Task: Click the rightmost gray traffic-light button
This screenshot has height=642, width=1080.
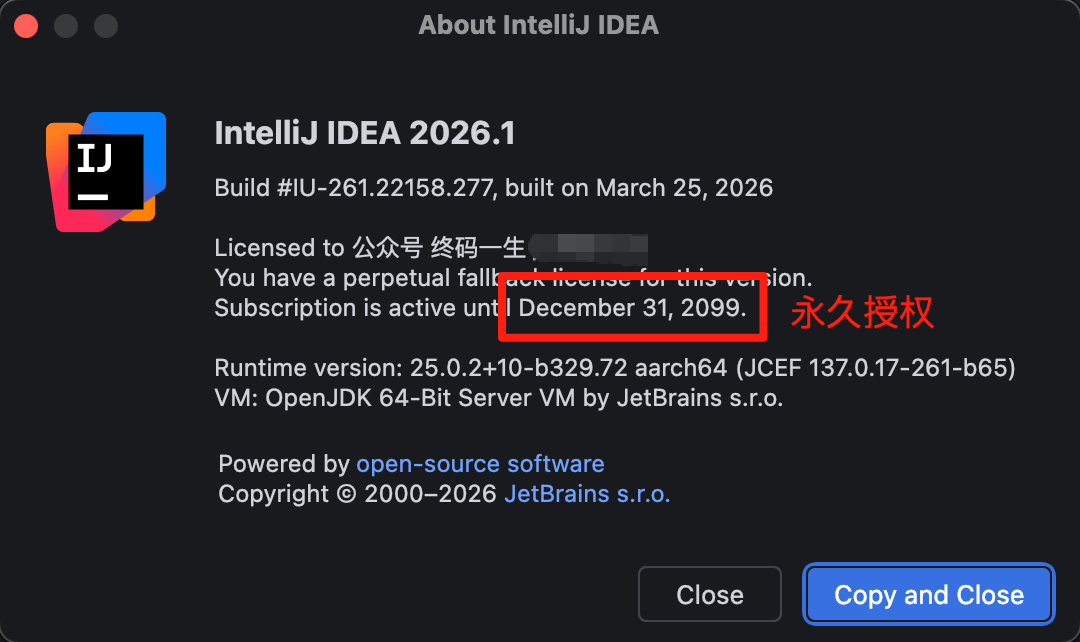Action: click(108, 25)
